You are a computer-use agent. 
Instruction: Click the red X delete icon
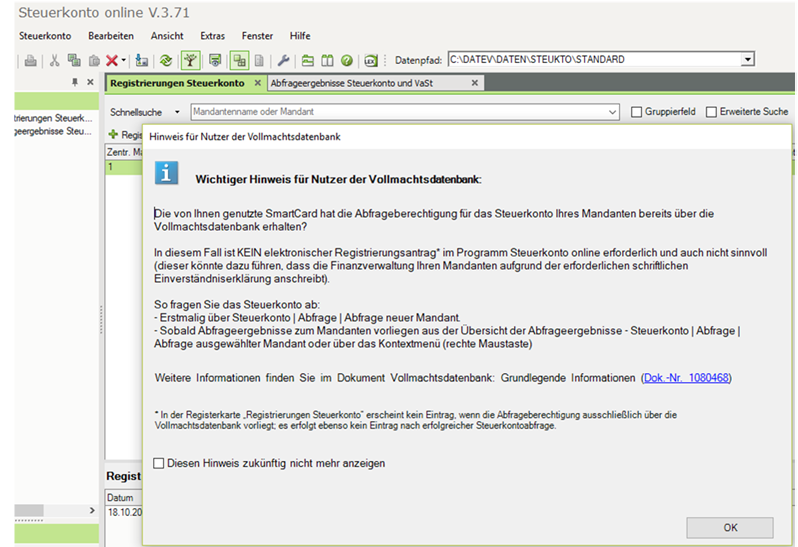[x=111, y=61]
